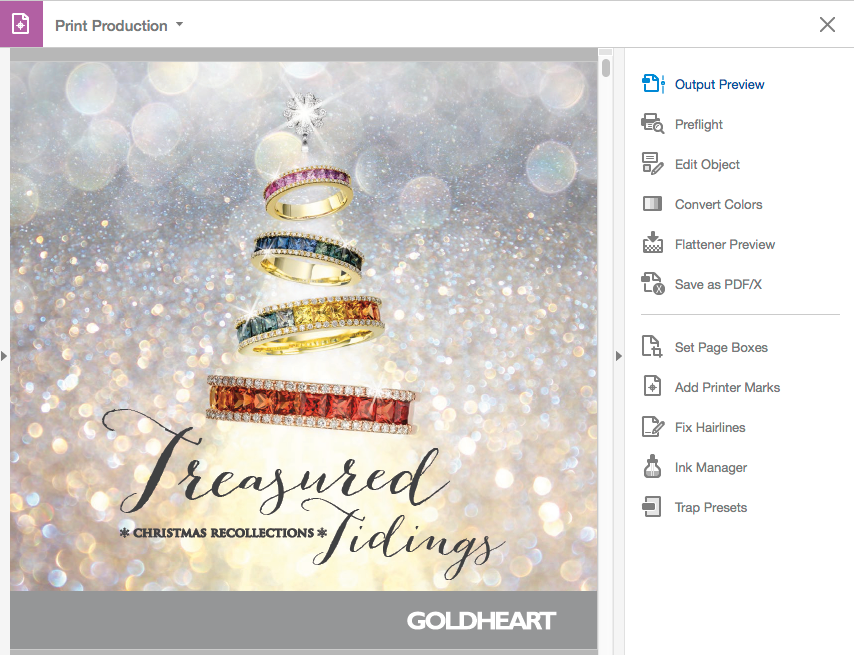Screen dimensions: 854x655
Task: Expand the left navigation pane arrow
Action: coord(4,356)
